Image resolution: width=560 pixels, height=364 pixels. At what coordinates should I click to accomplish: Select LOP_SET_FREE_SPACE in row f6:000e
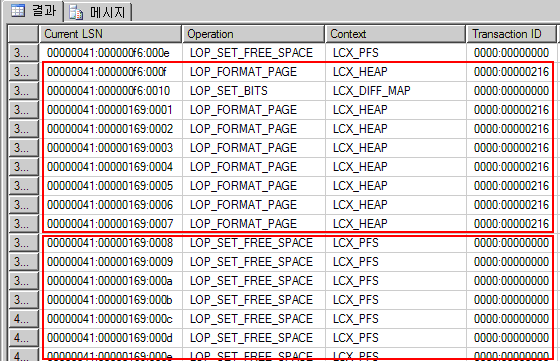pyautogui.click(x=254, y=53)
